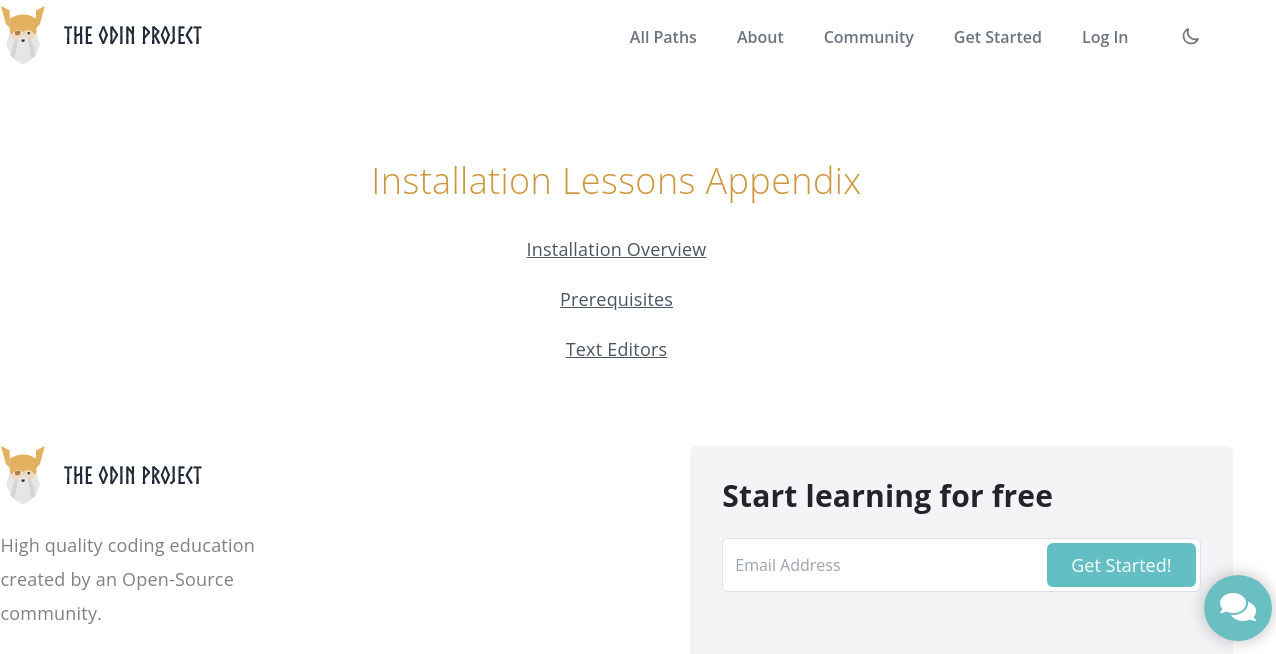Click the Log In link
1276x654 pixels.
tap(1104, 37)
